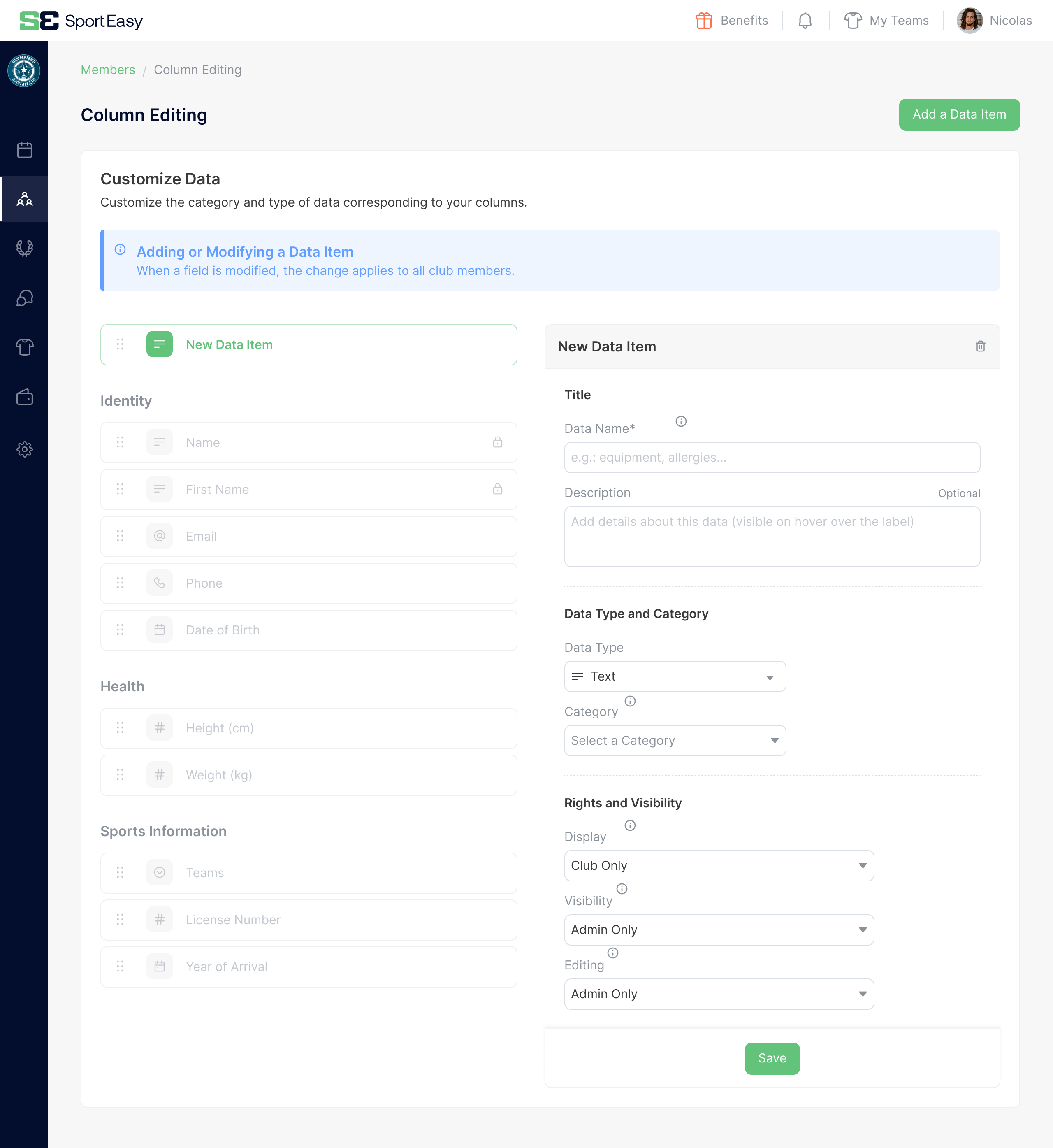Open the Visibility Admin Only dropdown
Image resolution: width=1053 pixels, height=1148 pixels.
719,930
